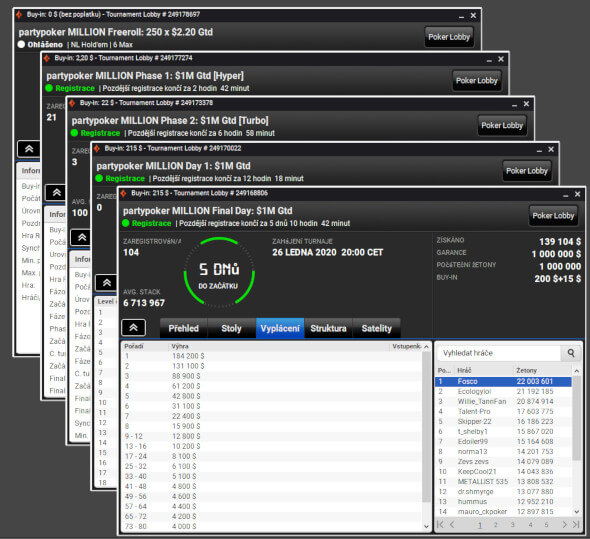Minimize the Day 1 tournament window
The width and height of the screenshot is (590, 539).
[x=539, y=150]
